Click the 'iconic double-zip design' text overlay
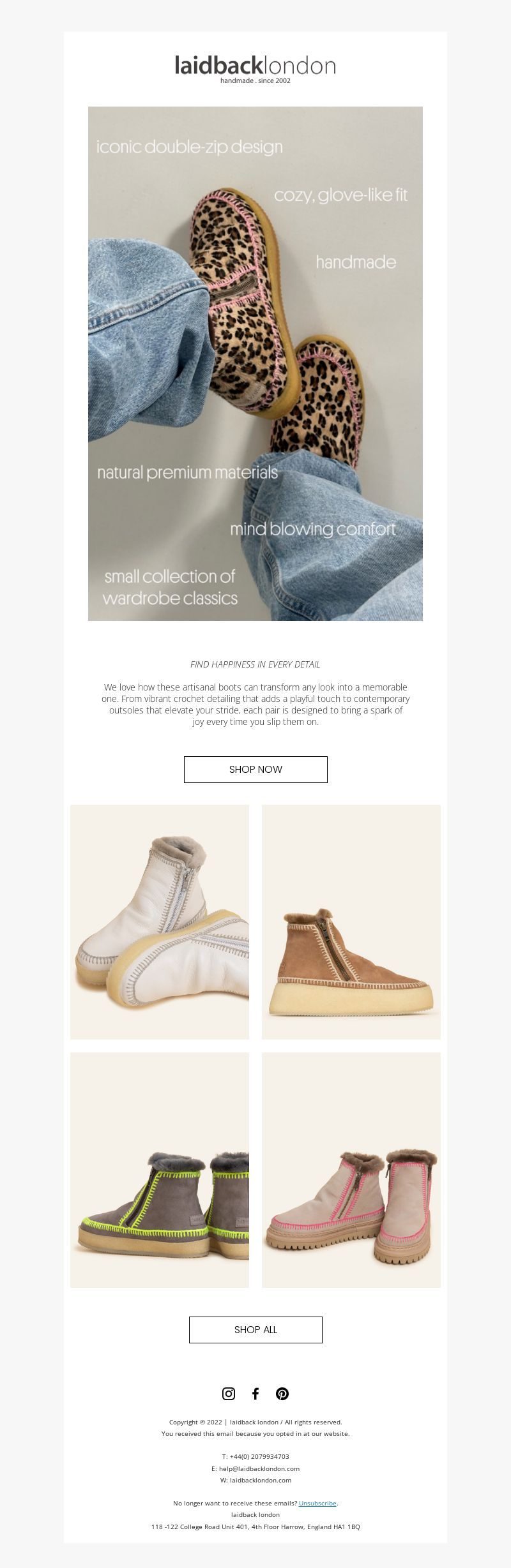This screenshot has height=1568, width=511. coord(190,147)
